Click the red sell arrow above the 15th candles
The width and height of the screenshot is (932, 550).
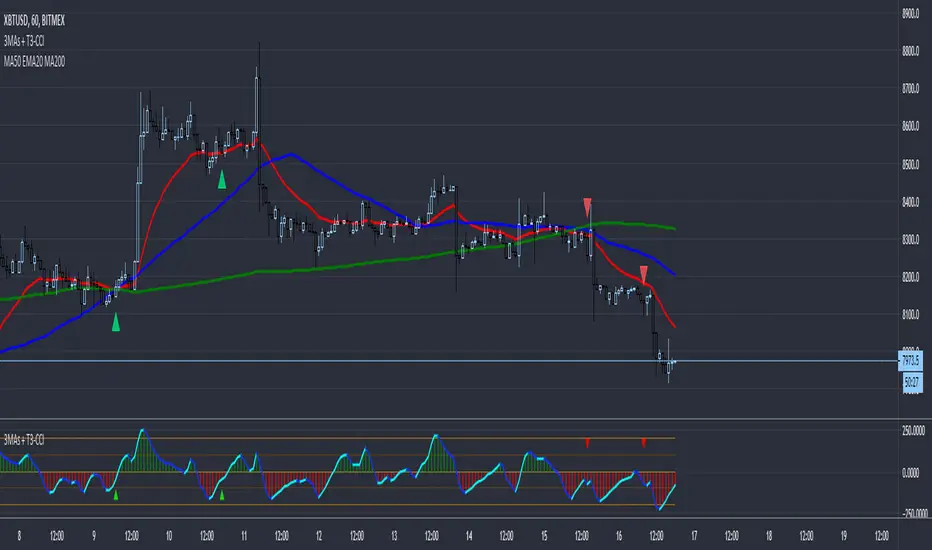587,208
